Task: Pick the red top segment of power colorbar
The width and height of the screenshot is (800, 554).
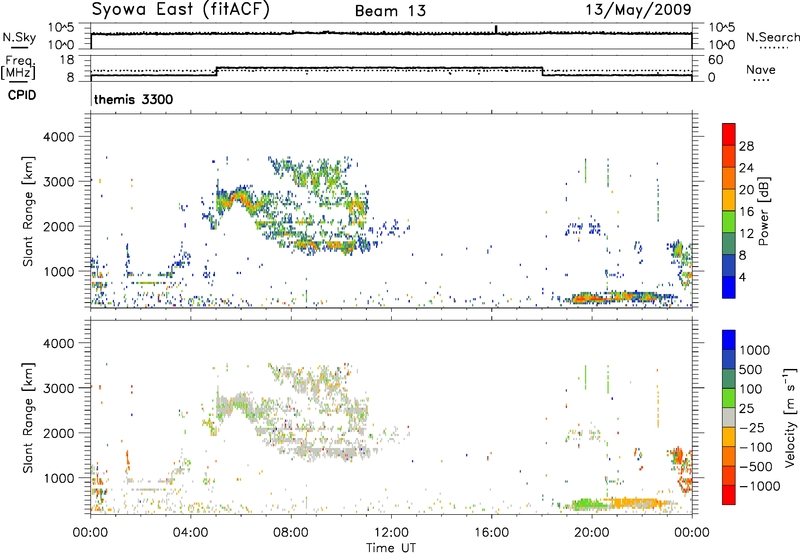Action: coord(729,134)
